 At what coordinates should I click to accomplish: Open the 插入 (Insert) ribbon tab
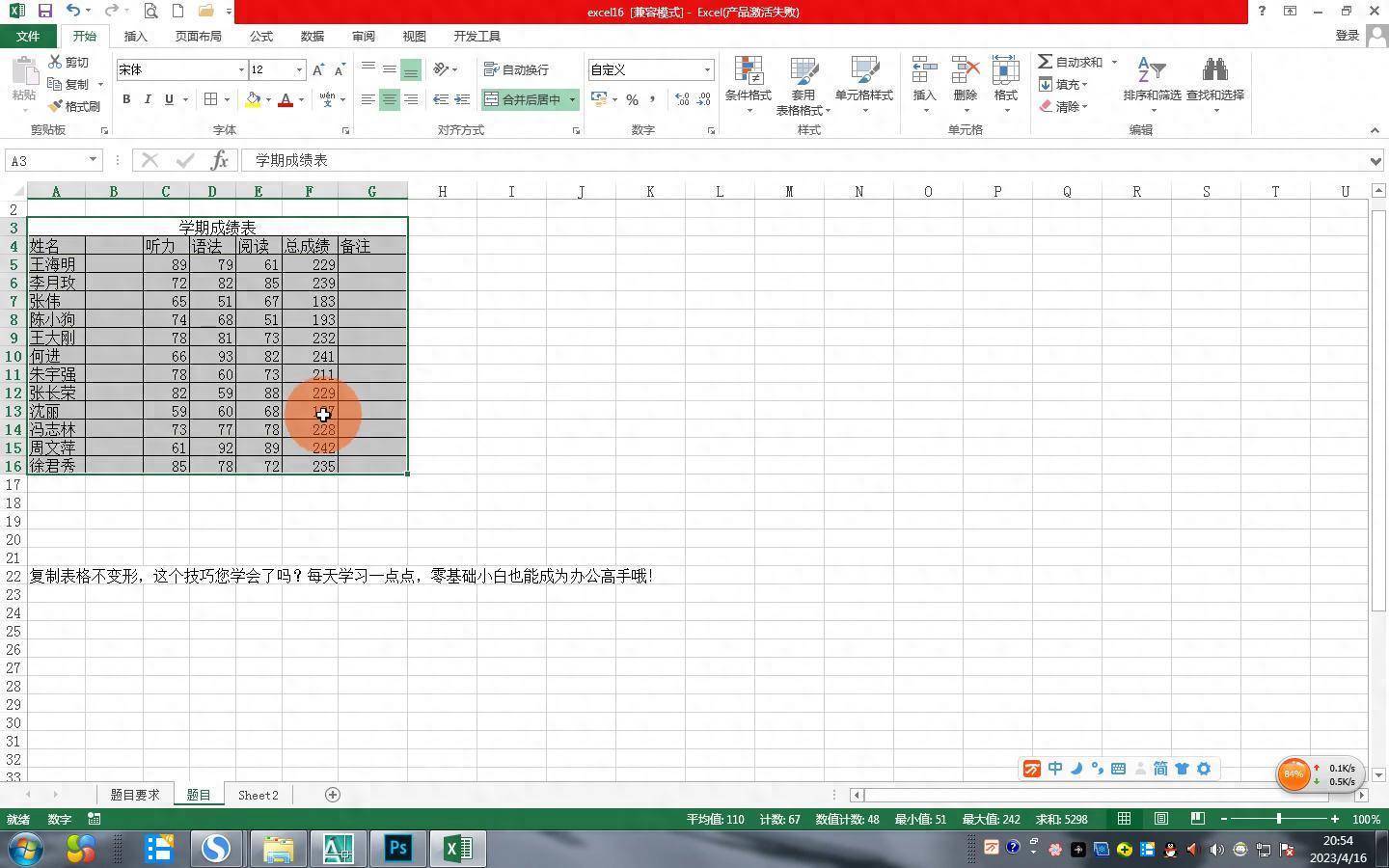pos(135,36)
